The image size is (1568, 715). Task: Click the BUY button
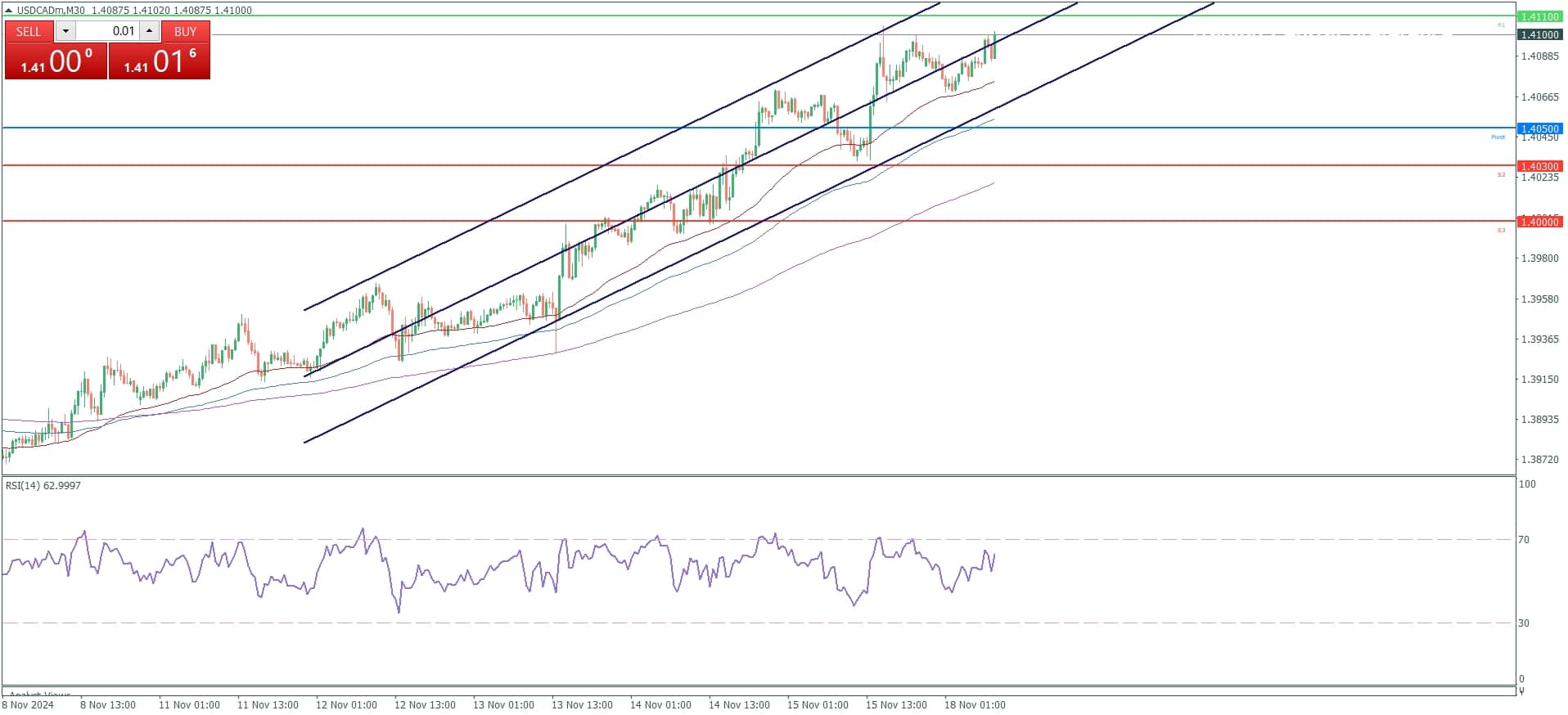[x=186, y=31]
